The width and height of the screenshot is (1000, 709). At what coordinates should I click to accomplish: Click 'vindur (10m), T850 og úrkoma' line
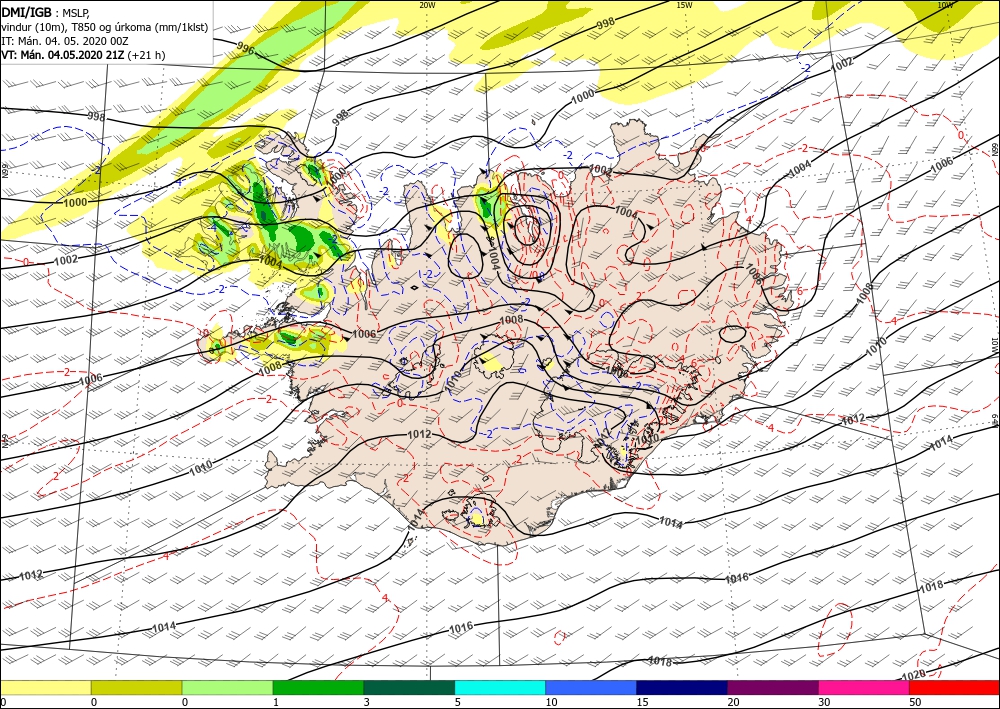point(105,27)
